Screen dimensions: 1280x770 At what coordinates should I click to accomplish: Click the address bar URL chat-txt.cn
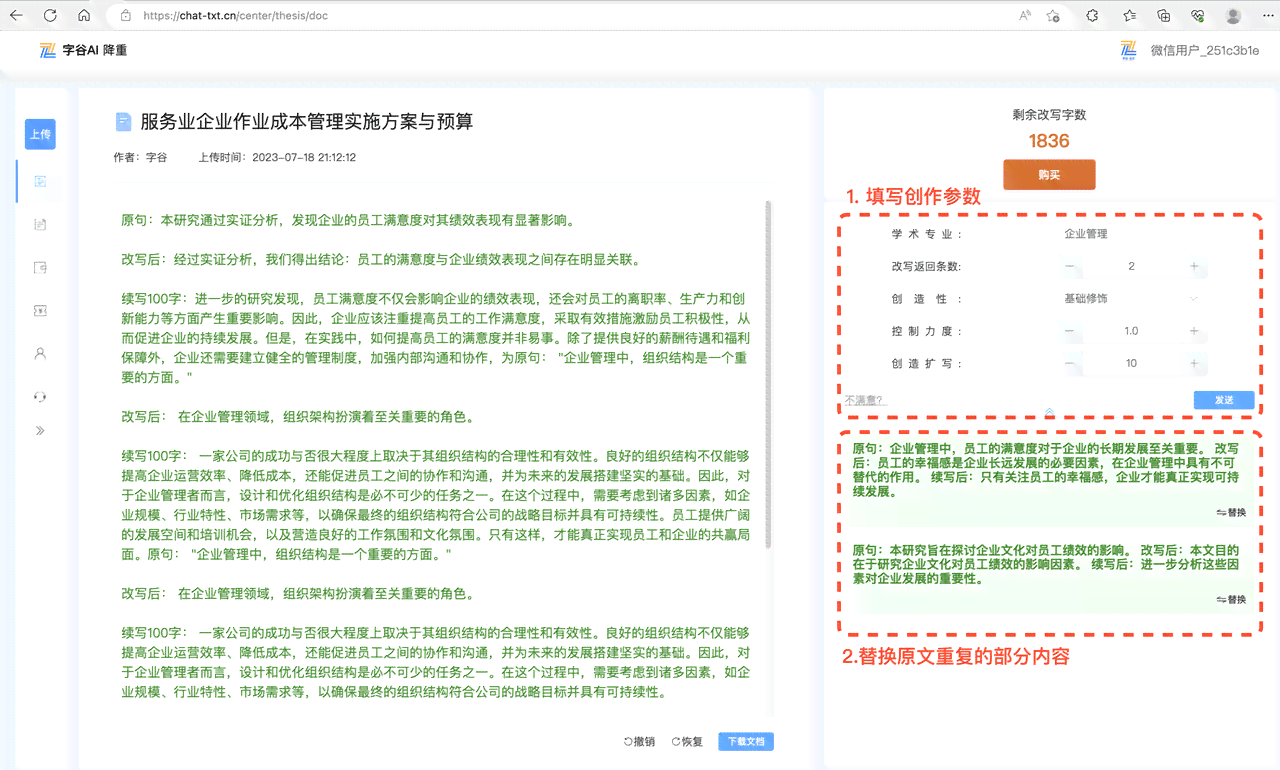coord(235,16)
